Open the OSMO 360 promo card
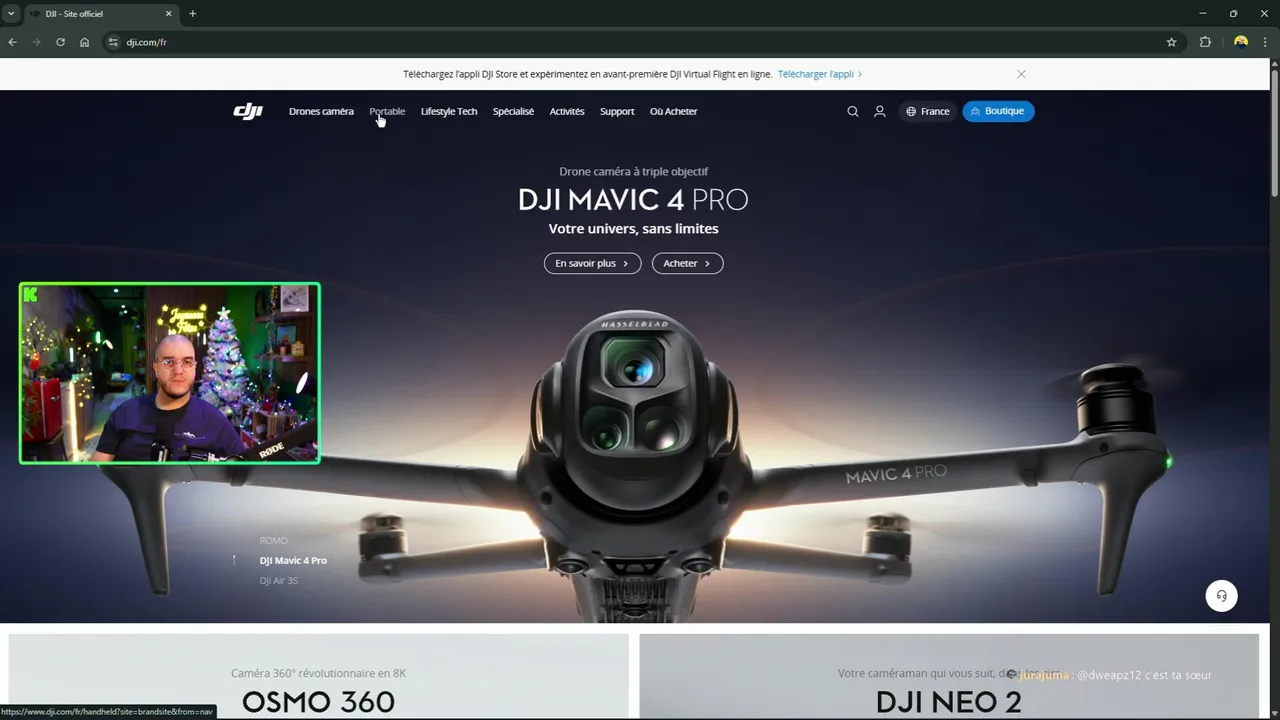The image size is (1280, 720). [319, 677]
